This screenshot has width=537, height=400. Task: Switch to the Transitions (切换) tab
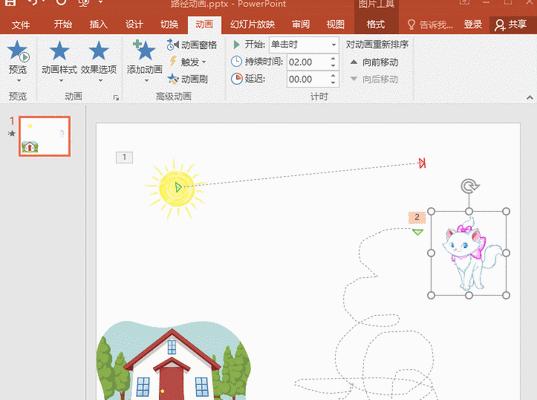pos(170,24)
